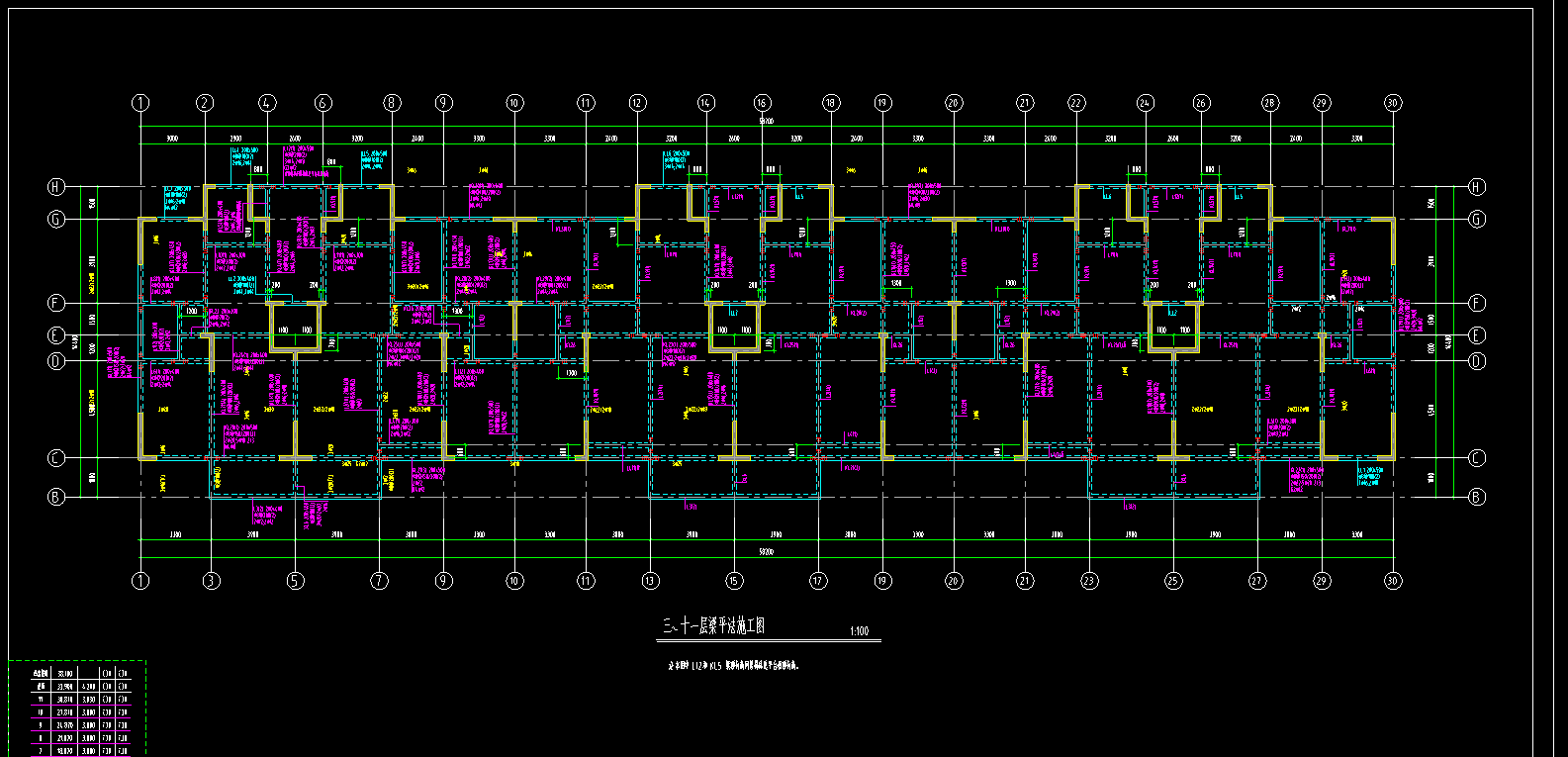Click axis bubble F on the right side
The width and height of the screenshot is (1568, 757).
1477,303
